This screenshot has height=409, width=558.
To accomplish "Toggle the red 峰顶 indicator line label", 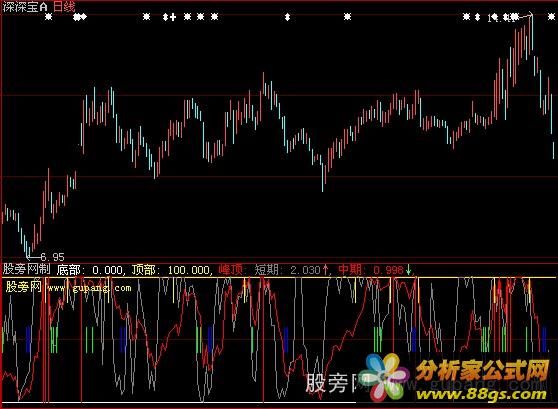I will pos(231,269).
